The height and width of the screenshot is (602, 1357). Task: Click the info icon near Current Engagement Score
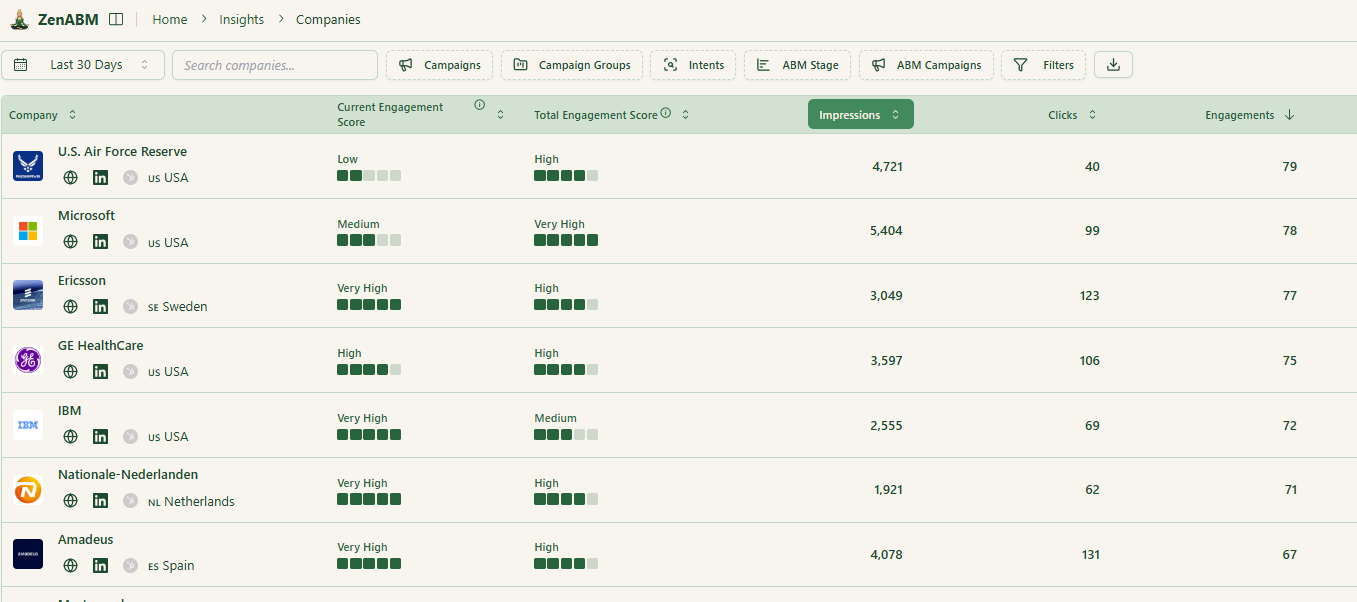pyautogui.click(x=479, y=103)
